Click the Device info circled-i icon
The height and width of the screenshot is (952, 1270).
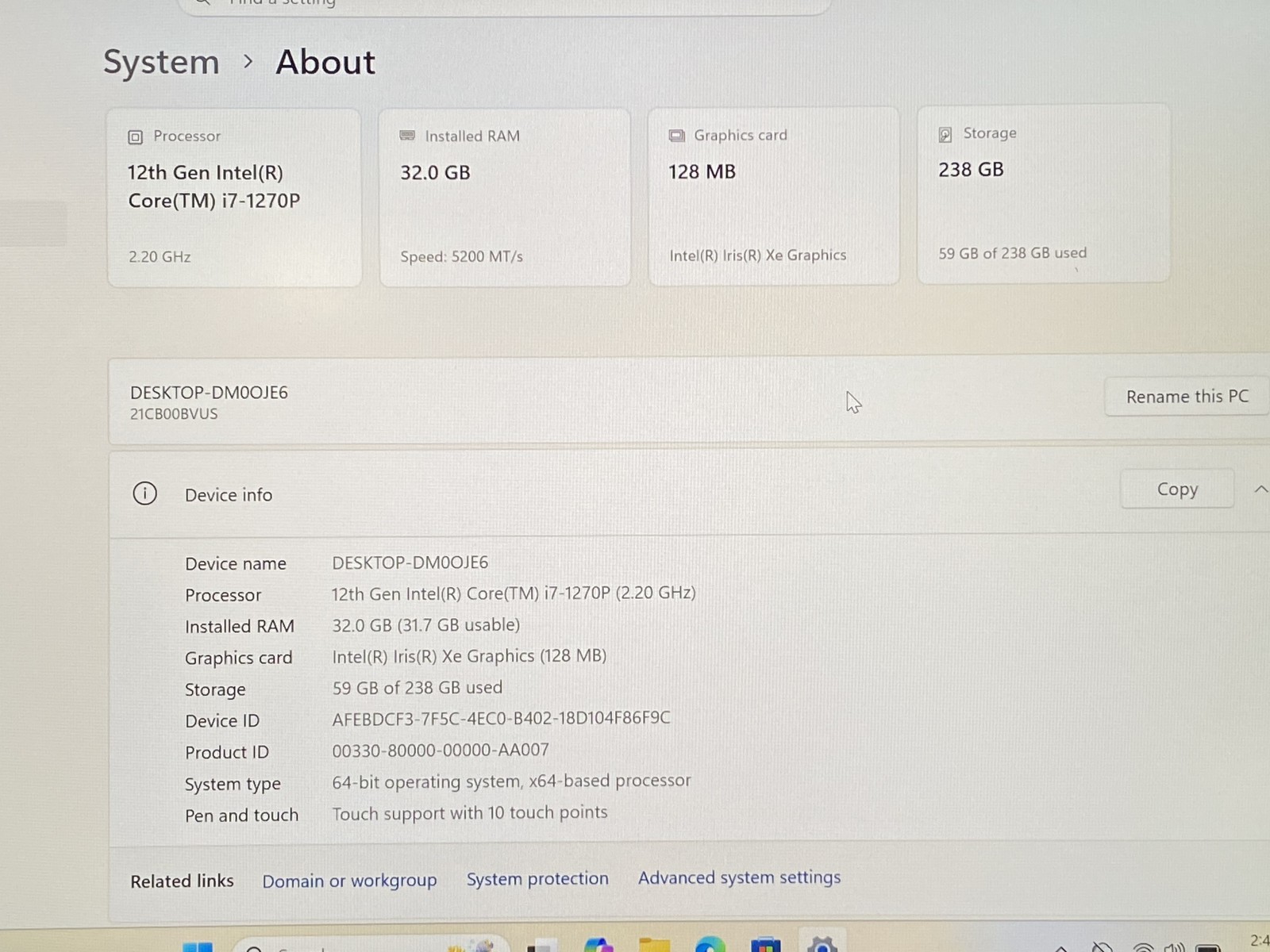click(x=144, y=493)
